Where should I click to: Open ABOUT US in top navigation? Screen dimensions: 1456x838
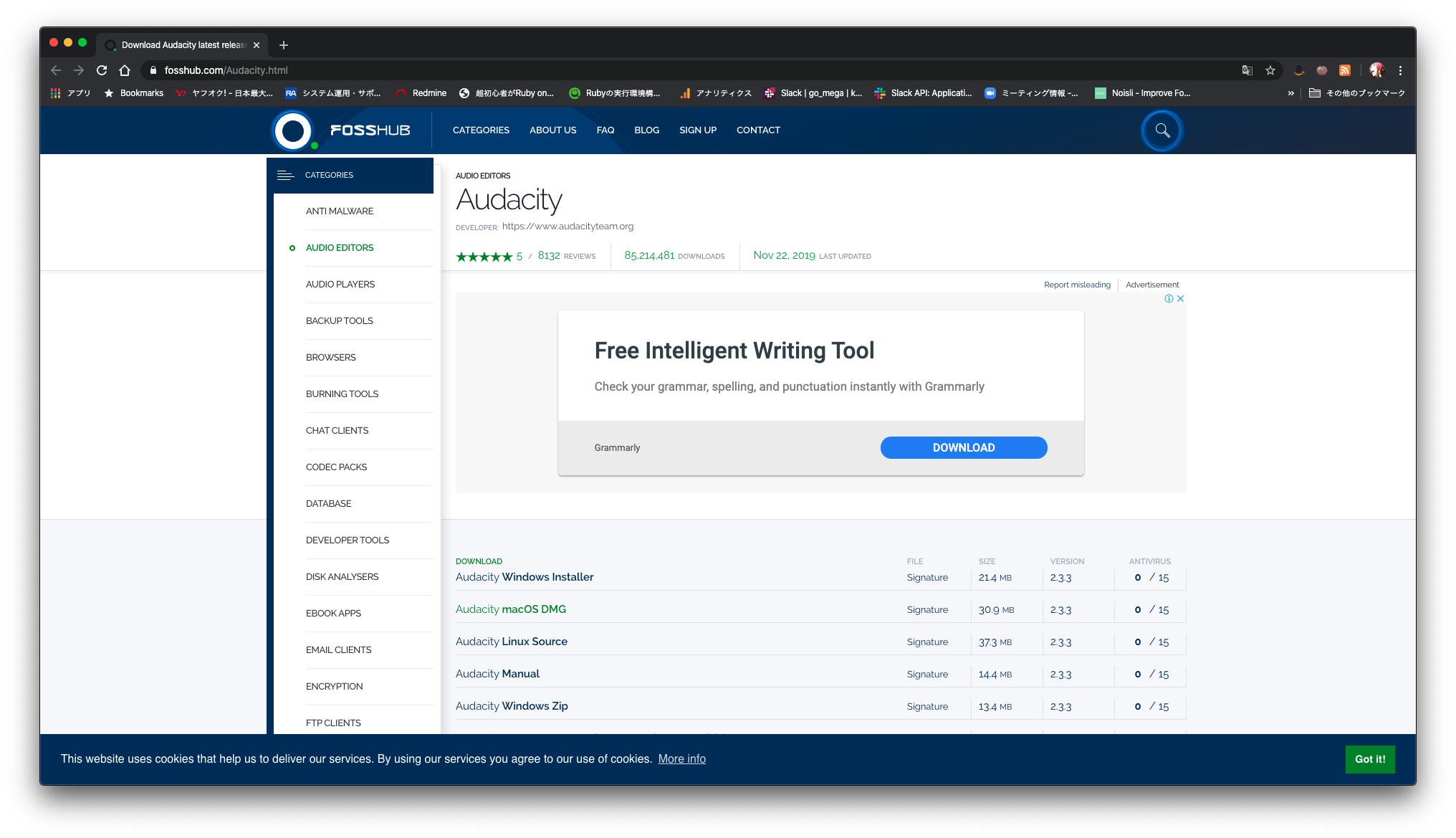click(552, 130)
